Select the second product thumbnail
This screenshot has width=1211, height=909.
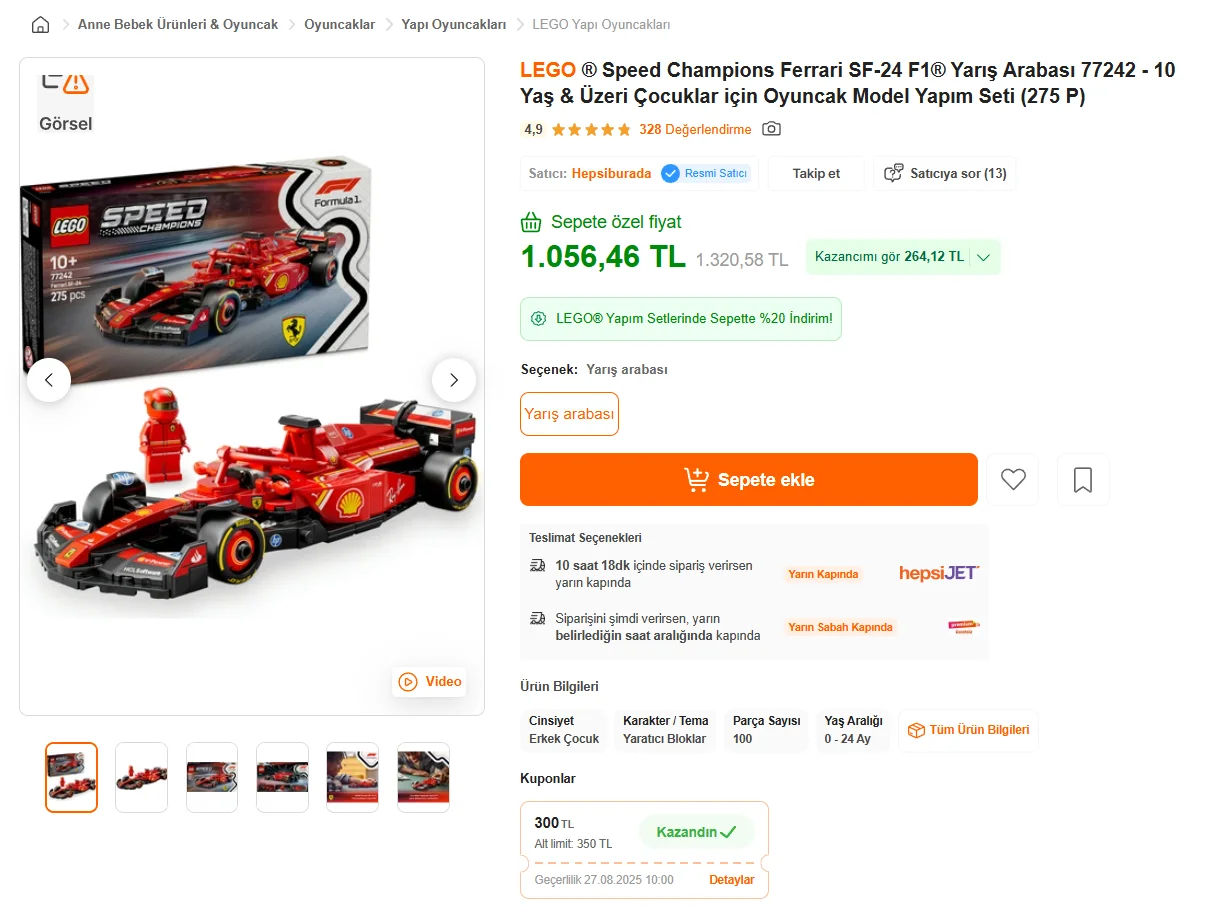point(141,777)
